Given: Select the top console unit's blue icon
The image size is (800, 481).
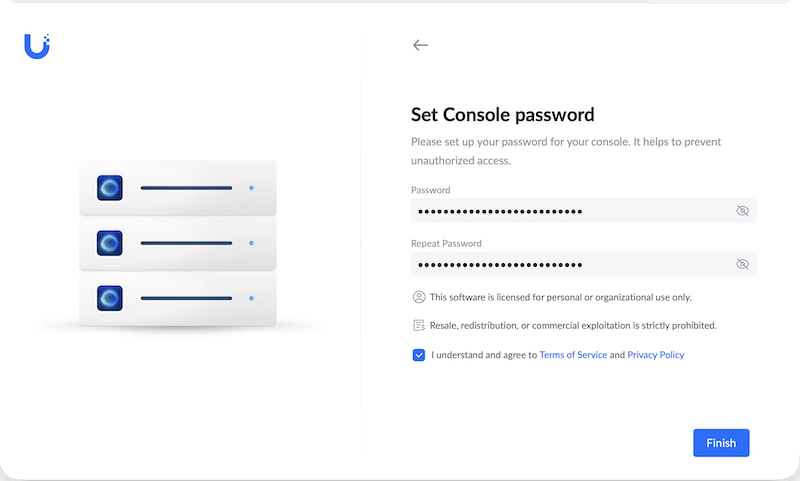Looking at the screenshot, I should click(110, 188).
